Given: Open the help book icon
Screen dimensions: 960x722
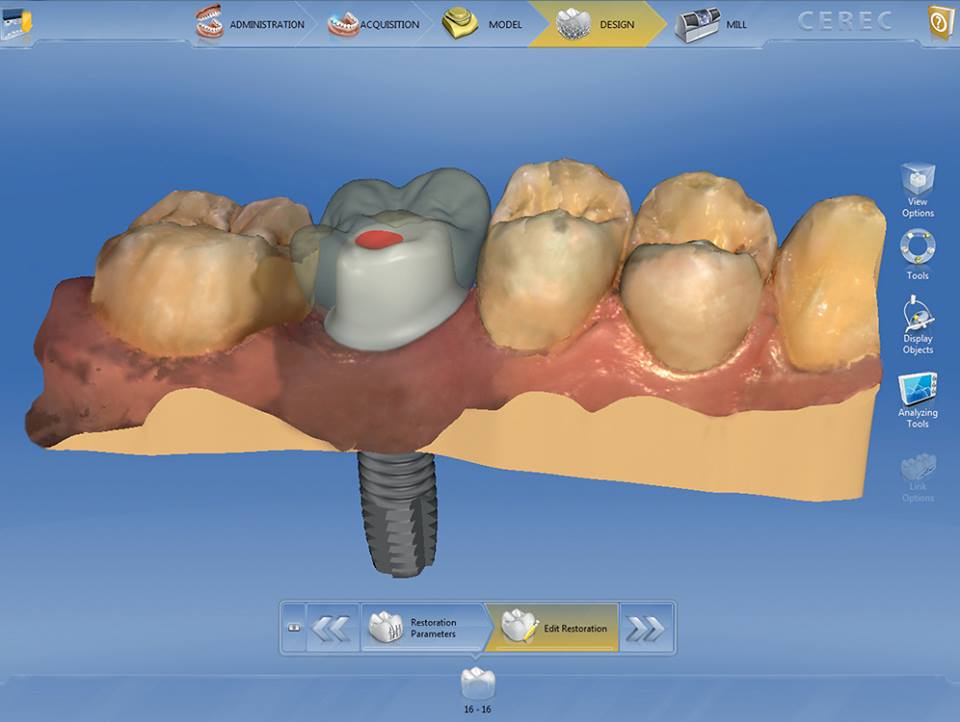Looking at the screenshot, I should pyautogui.click(x=939, y=23).
